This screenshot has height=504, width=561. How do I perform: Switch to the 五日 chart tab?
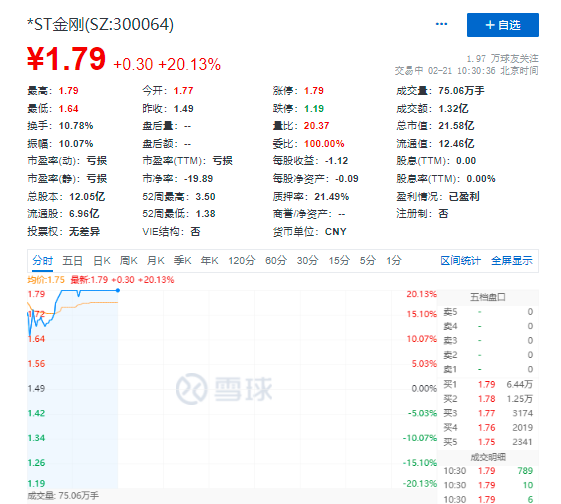tap(72, 261)
